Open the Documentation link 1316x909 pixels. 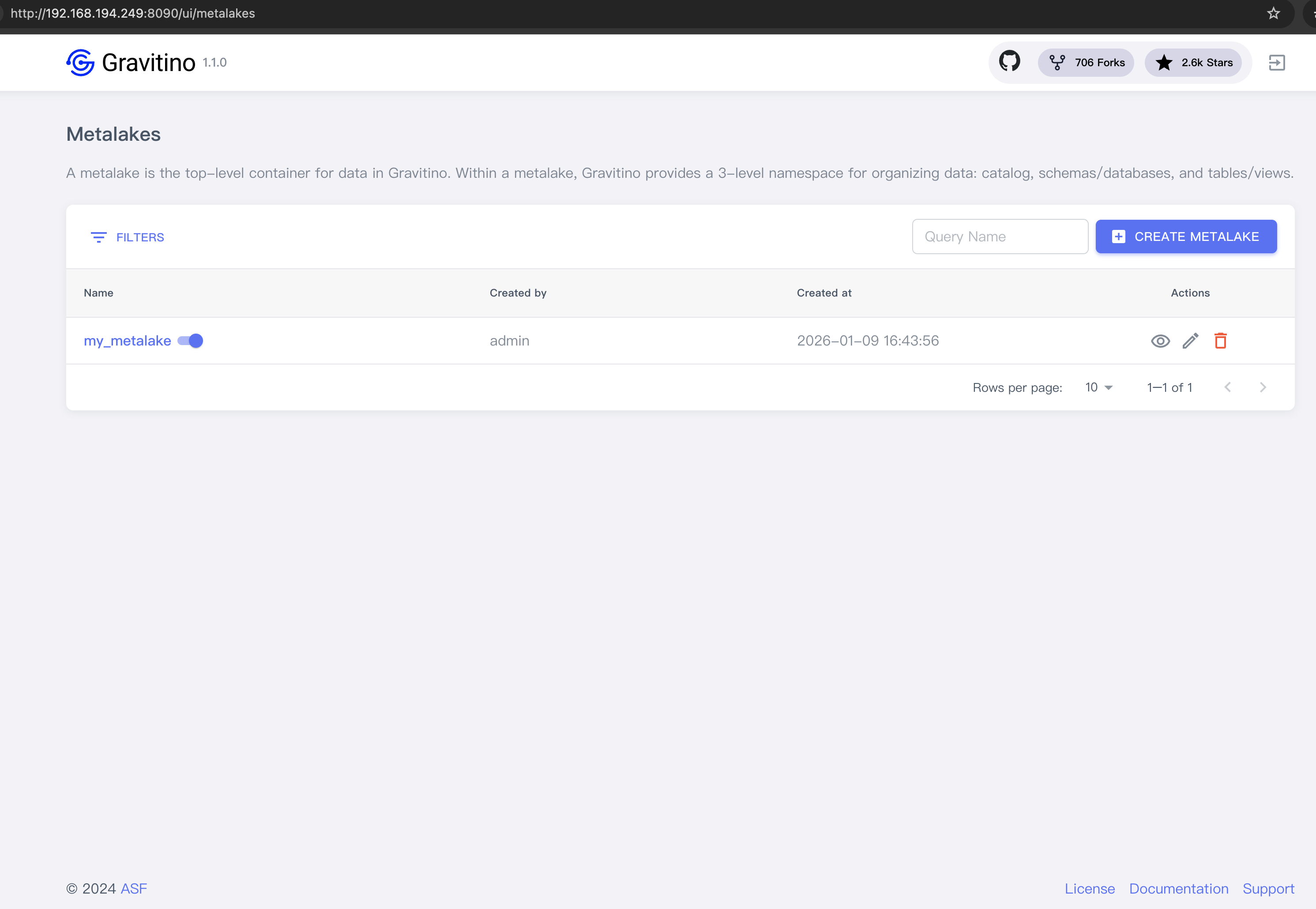(1178, 889)
